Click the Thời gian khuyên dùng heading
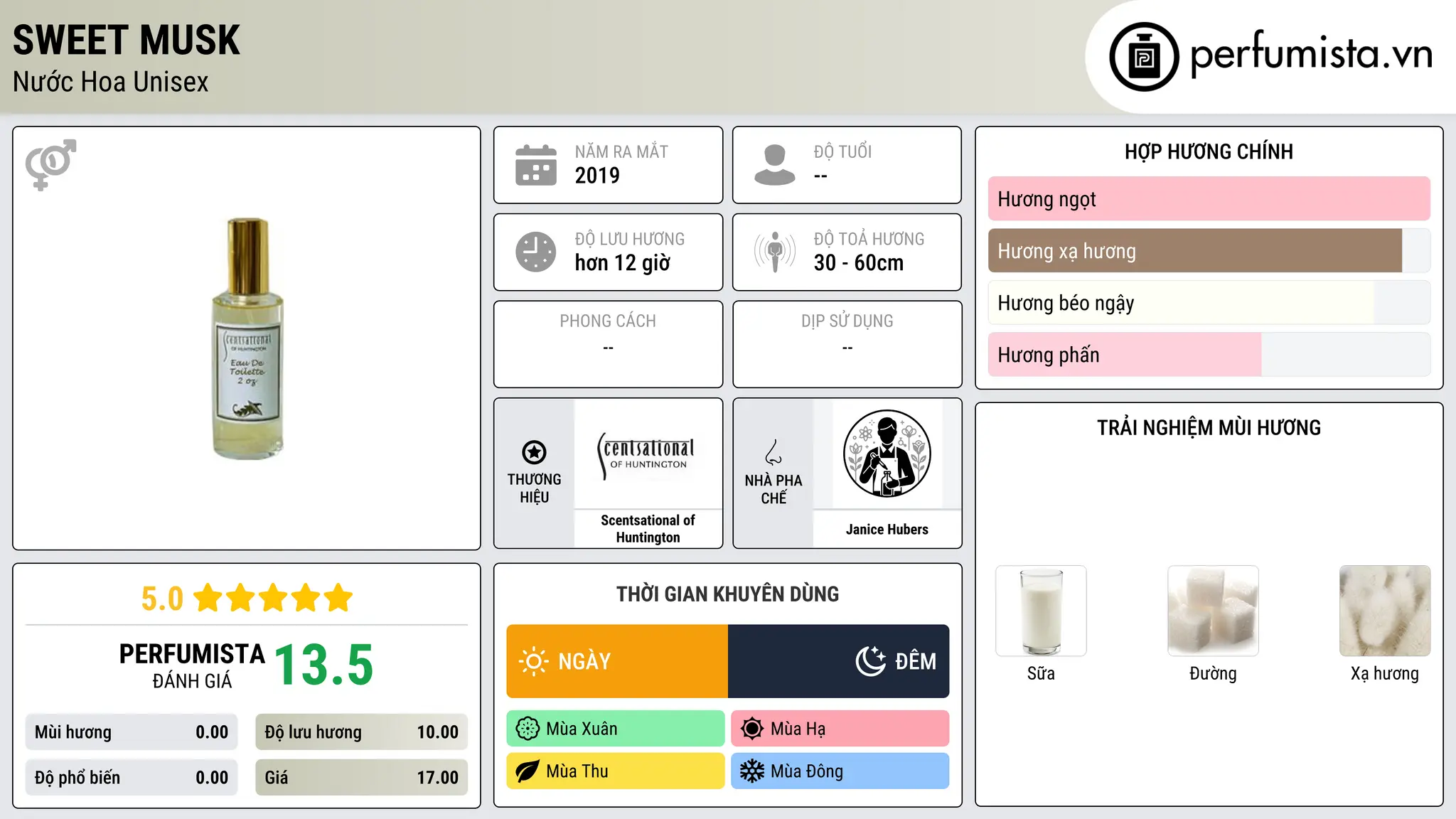The height and width of the screenshot is (819, 1456). 727,594
